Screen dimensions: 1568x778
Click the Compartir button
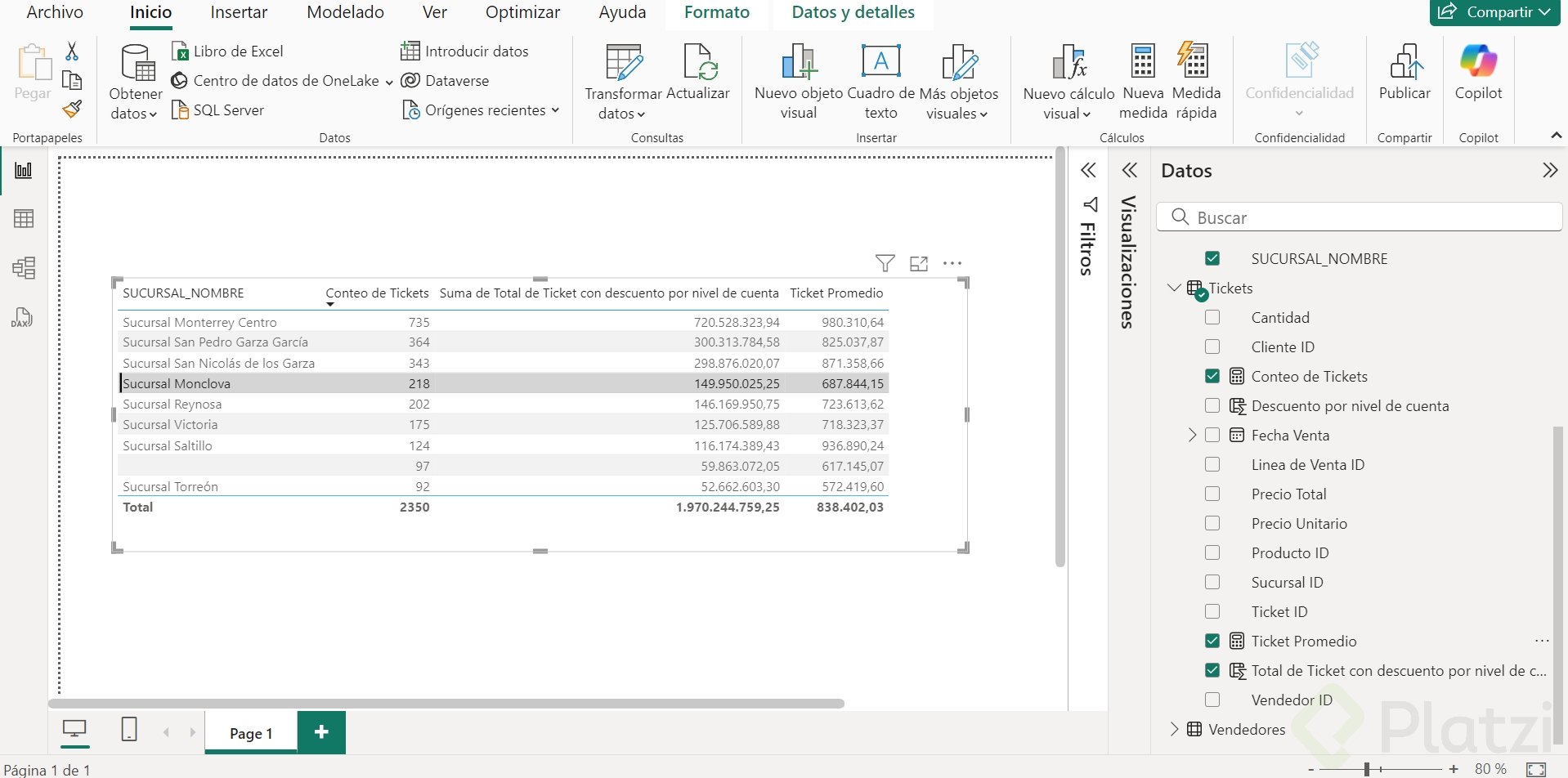tap(1494, 12)
